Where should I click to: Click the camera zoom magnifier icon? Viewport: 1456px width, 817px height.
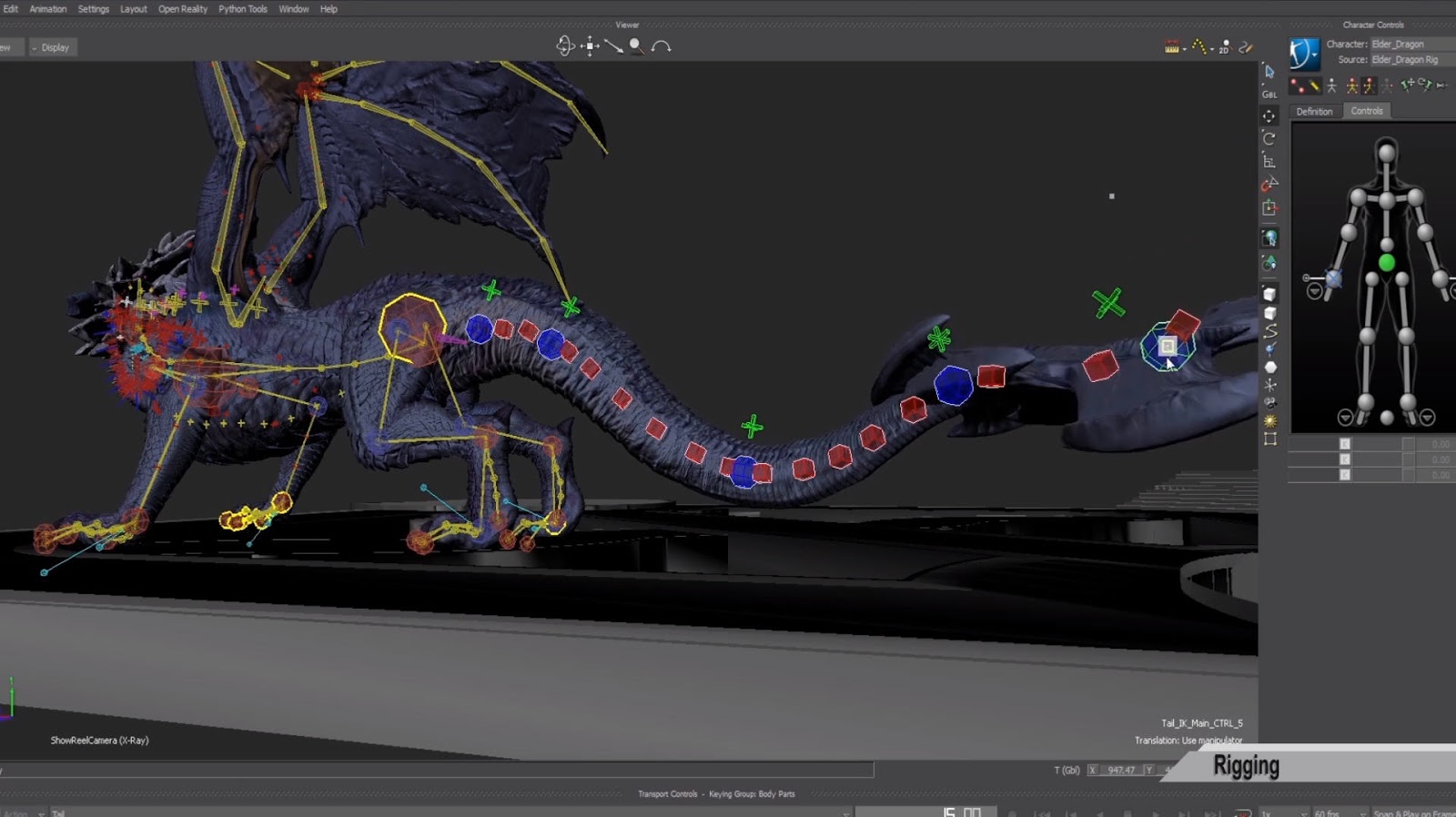pyautogui.click(x=636, y=46)
